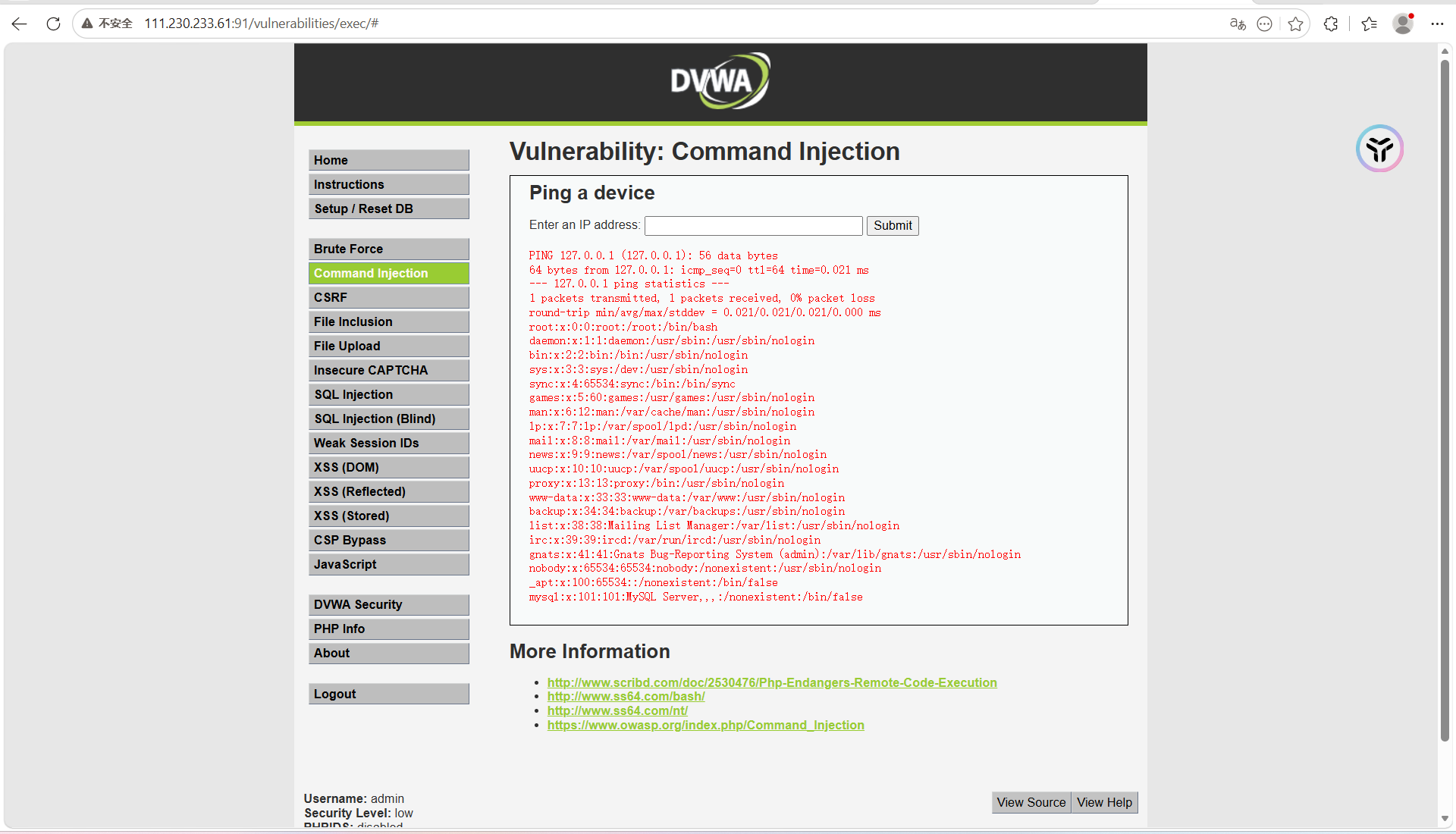This screenshot has width=1456, height=834.
Task: Focus the IP address input field
Action: pos(754,226)
